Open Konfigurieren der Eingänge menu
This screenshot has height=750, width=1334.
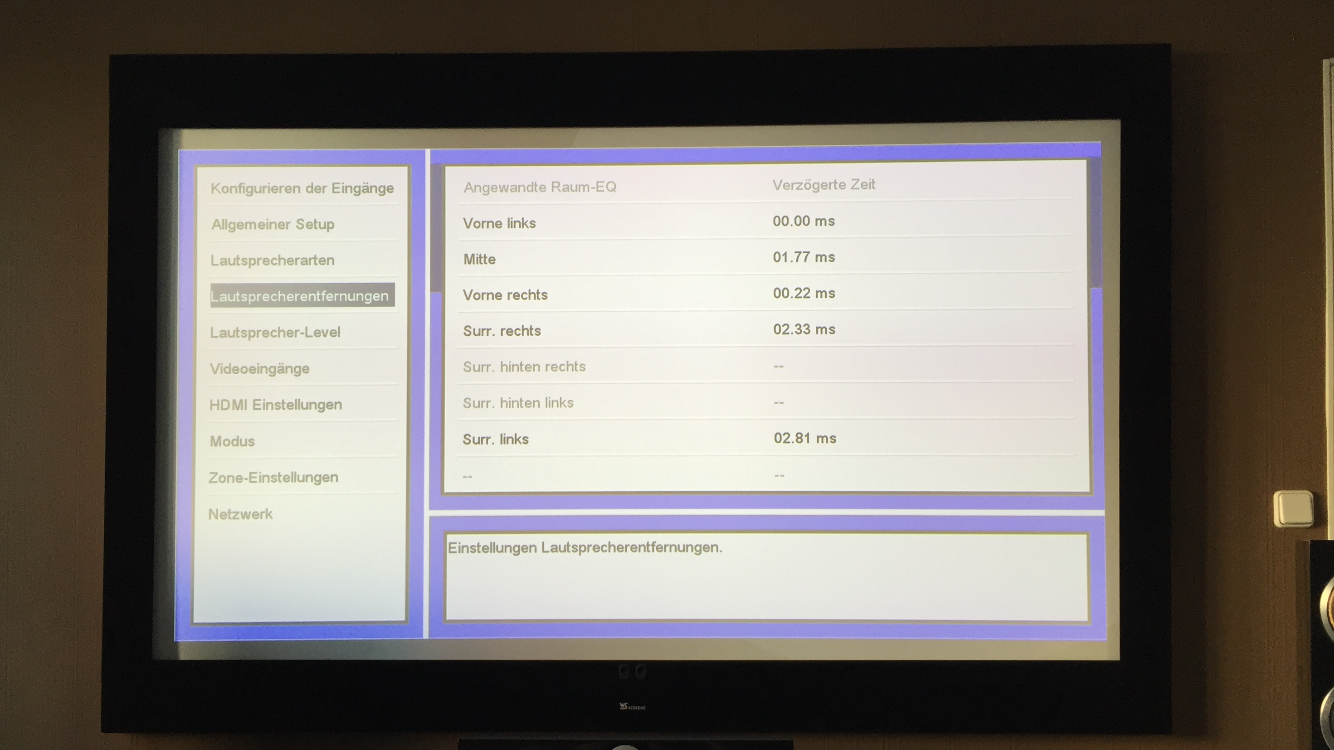302,188
